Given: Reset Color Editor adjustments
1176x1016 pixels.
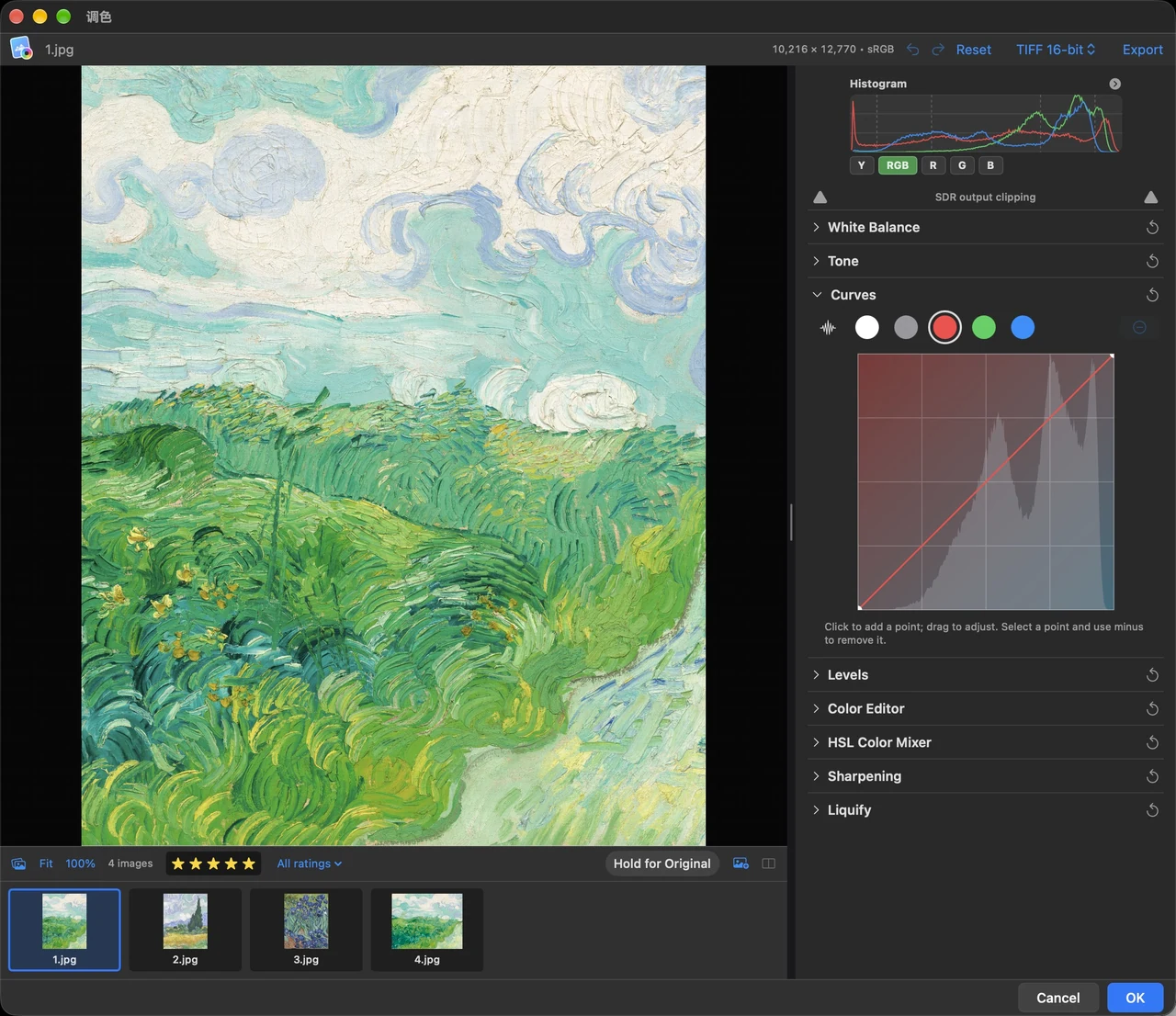Looking at the screenshot, I should pos(1152,709).
